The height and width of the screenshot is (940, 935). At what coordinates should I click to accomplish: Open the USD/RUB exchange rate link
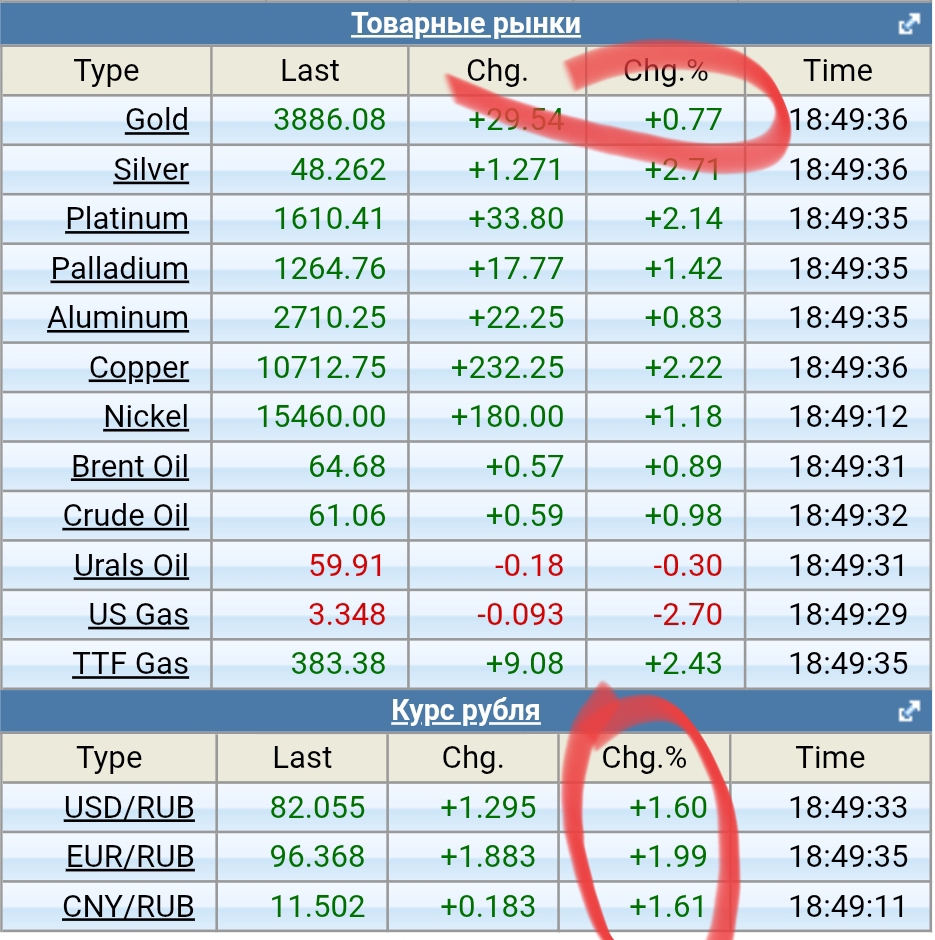tap(129, 808)
